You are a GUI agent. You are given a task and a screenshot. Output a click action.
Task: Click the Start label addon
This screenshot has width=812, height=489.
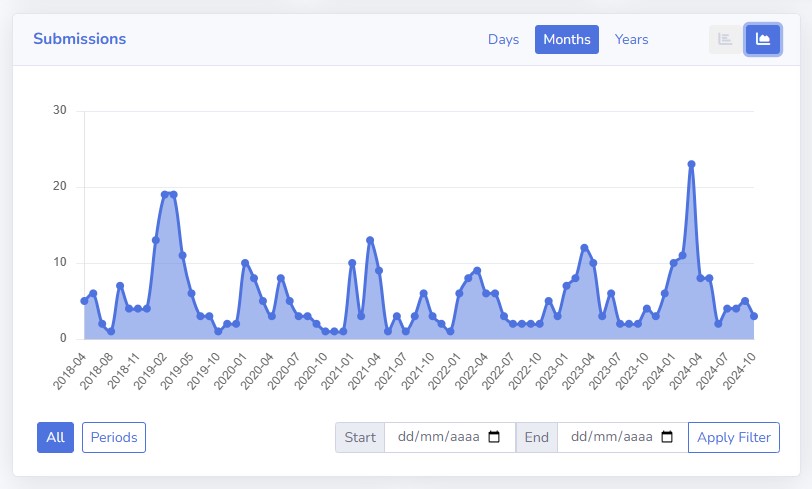(360, 437)
